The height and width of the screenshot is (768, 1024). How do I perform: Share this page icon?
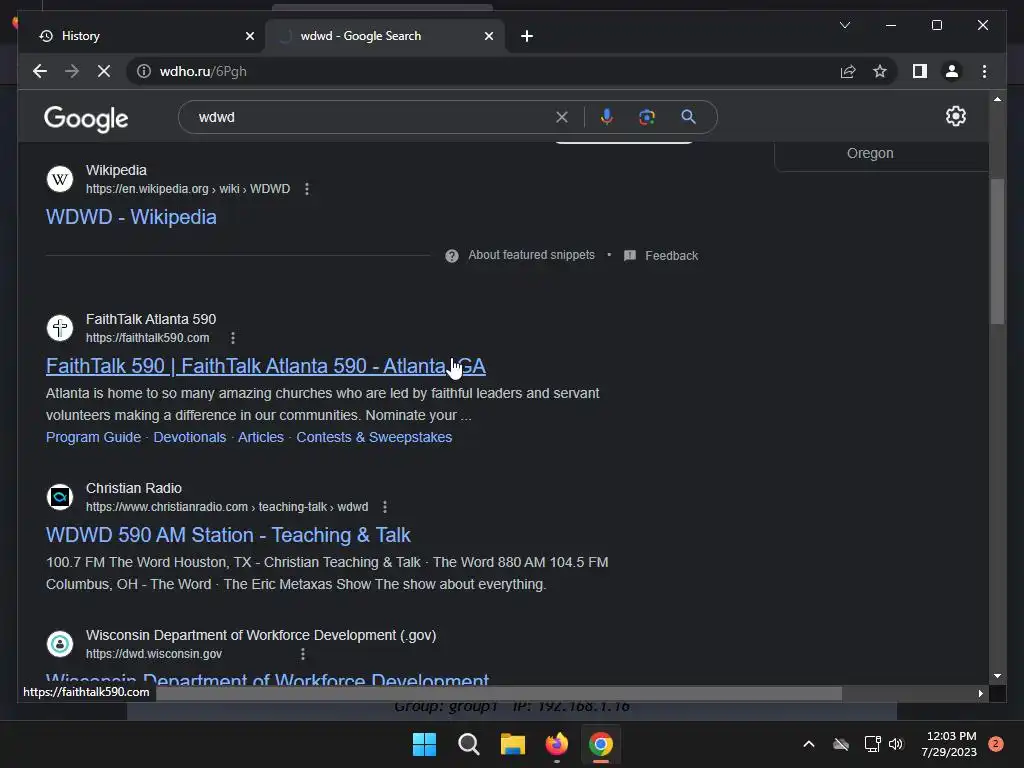[848, 71]
